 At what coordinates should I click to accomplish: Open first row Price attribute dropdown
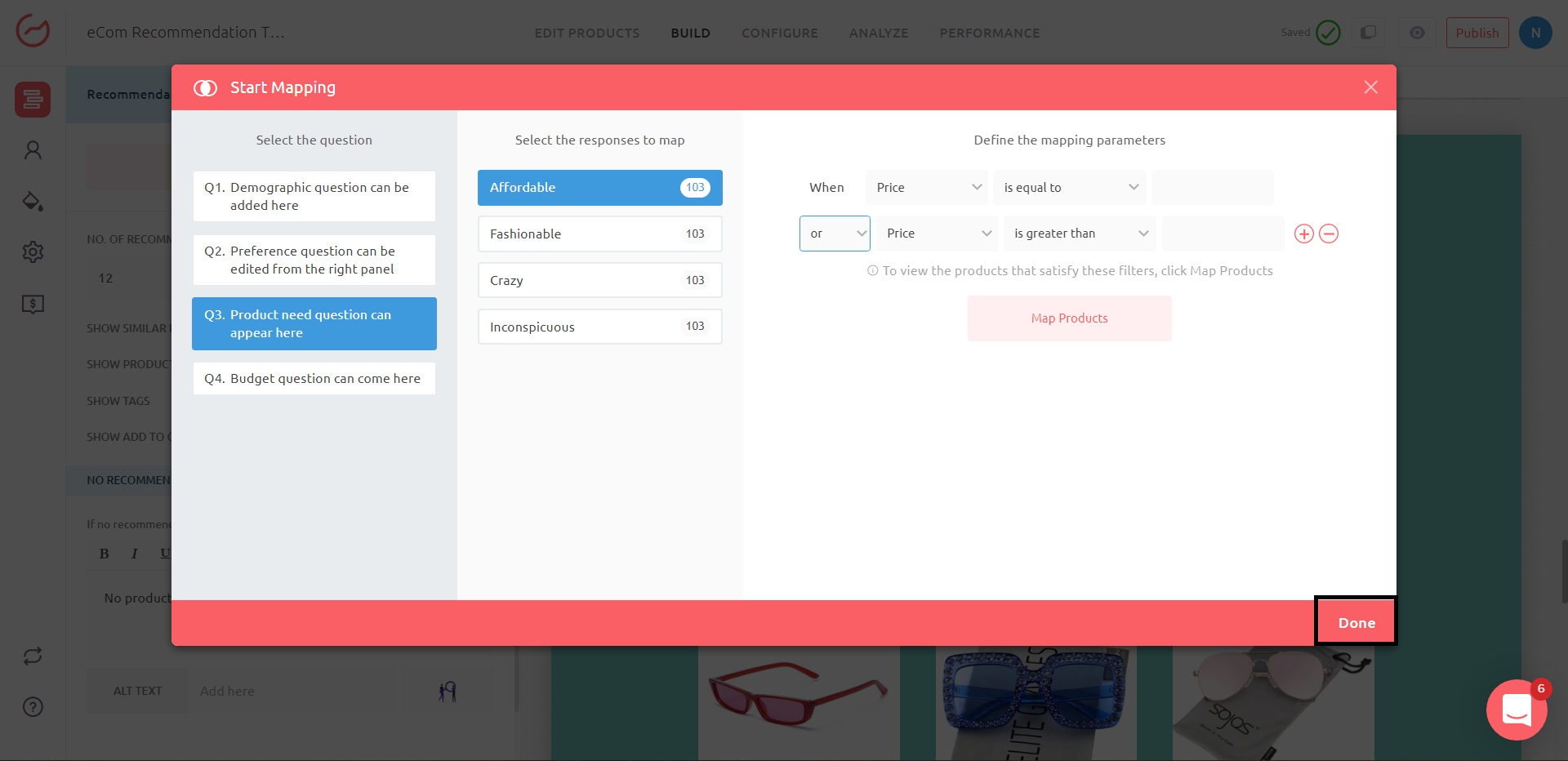point(927,188)
